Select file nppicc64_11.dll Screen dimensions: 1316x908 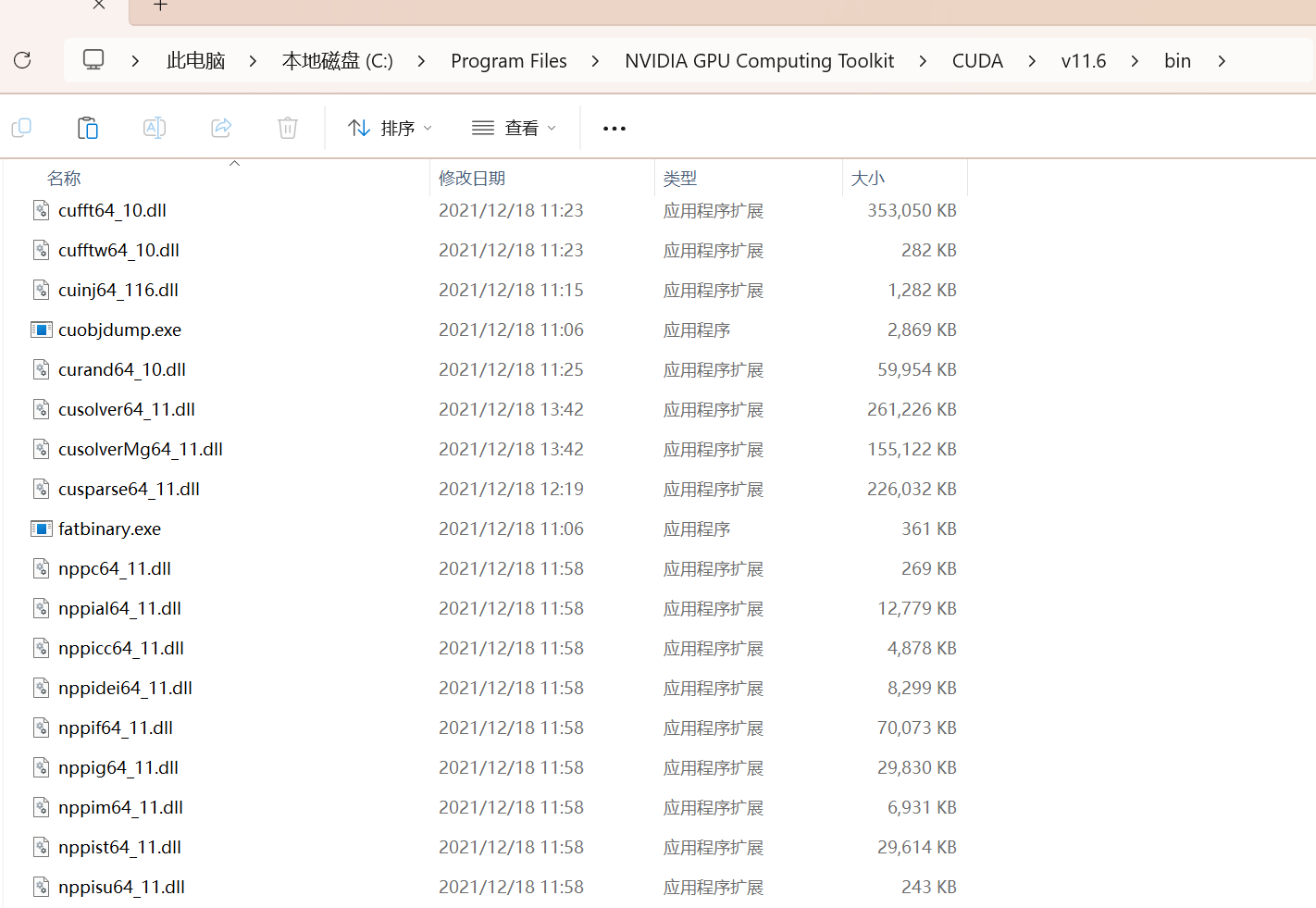pyautogui.click(x=121, y=648)
